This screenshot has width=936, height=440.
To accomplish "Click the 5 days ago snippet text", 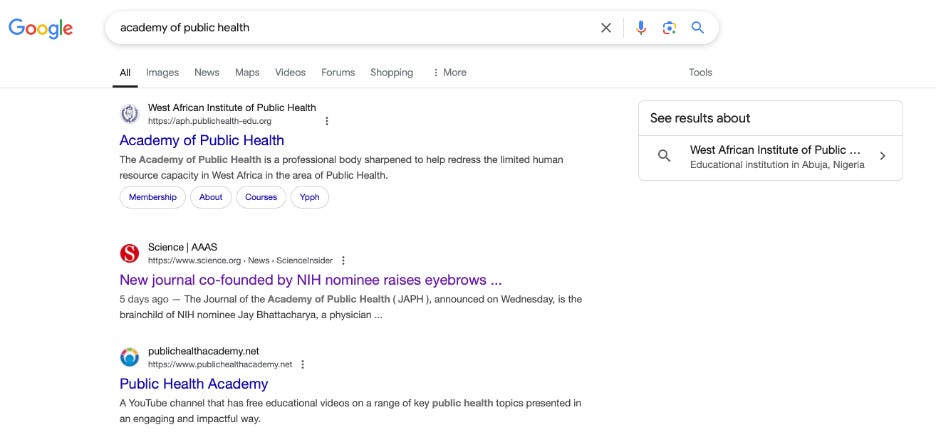I will 144,299.
